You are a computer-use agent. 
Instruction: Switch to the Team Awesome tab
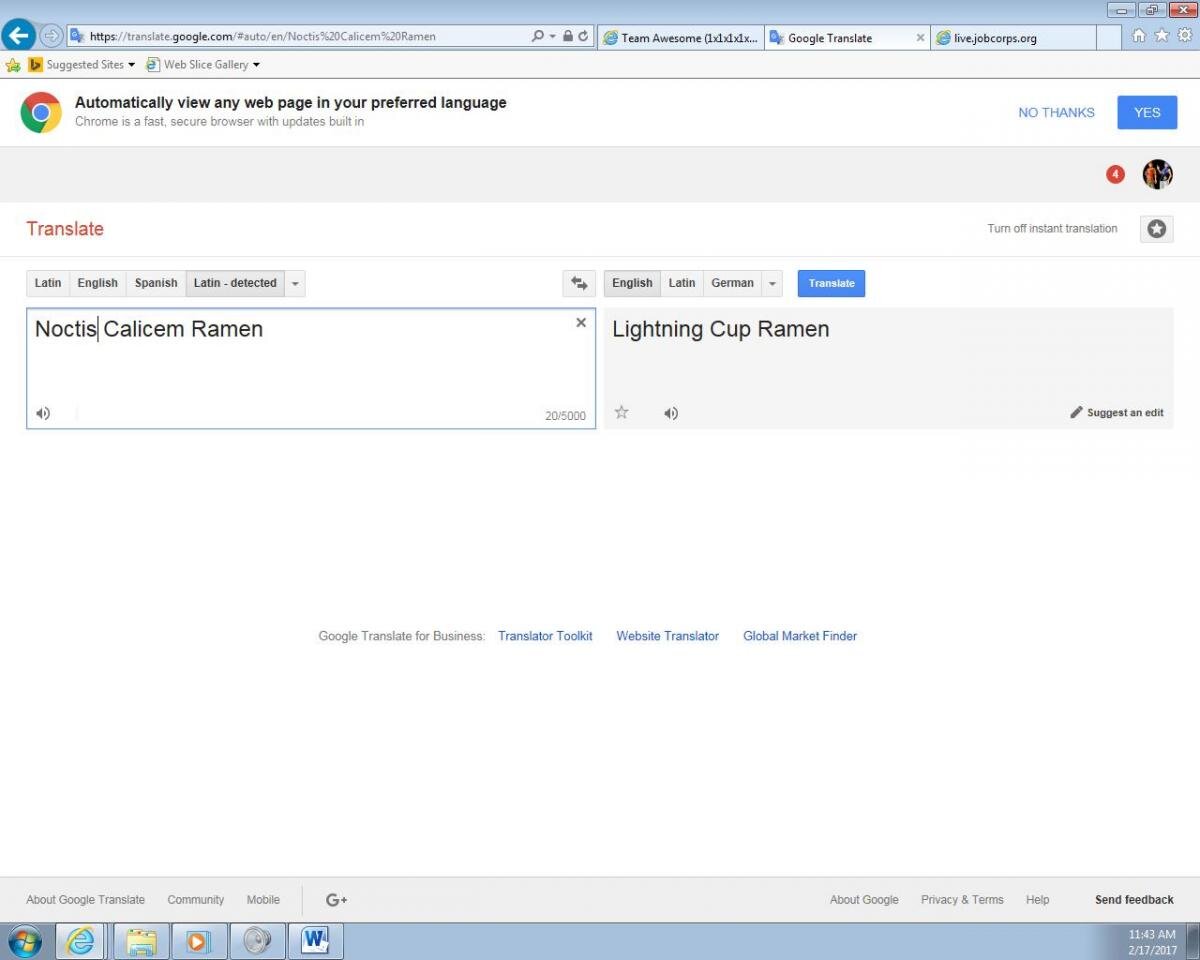point(680,38)
